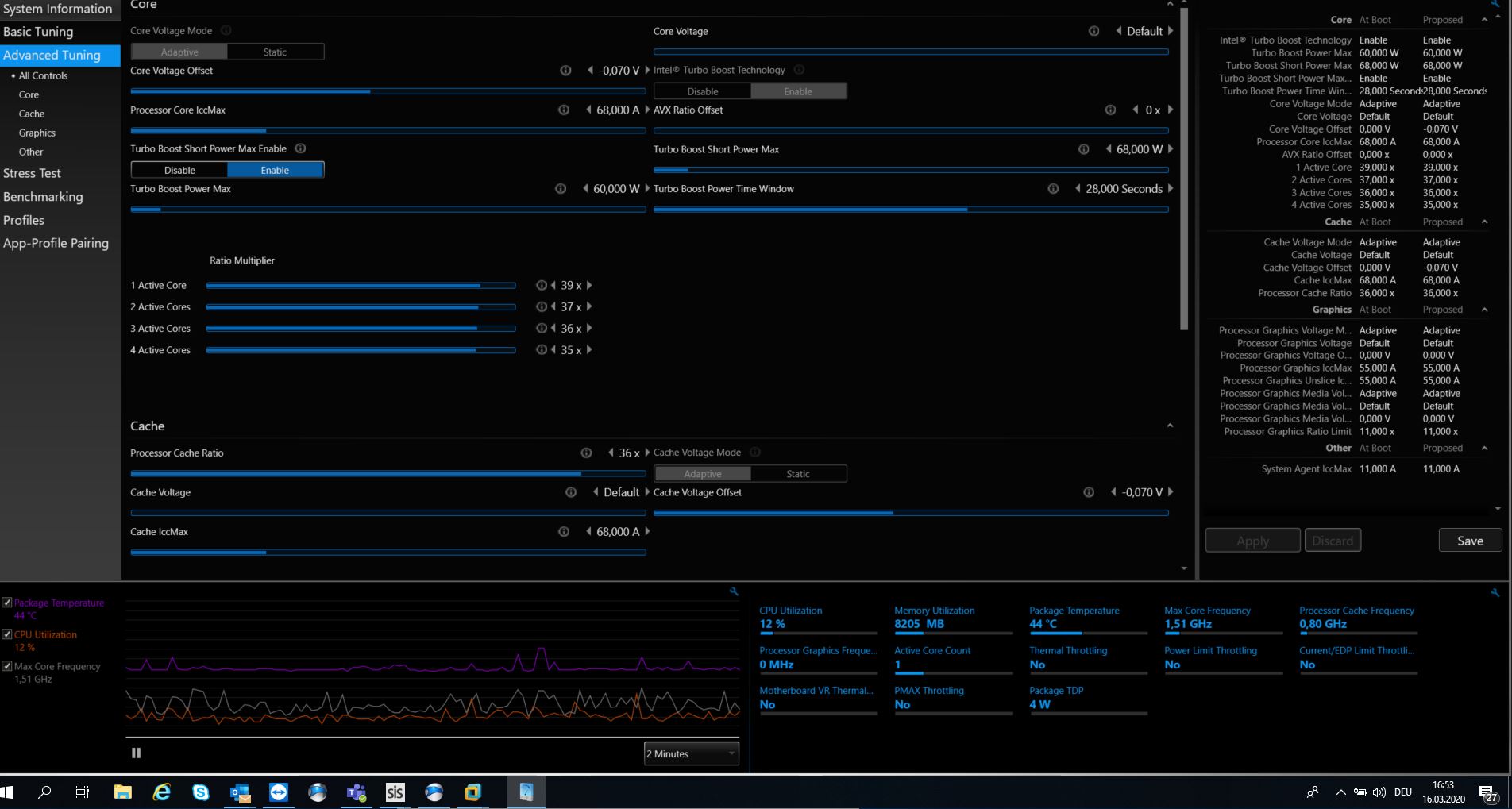Image resolution: width=1512 pixels, height=809 pixels.
Task: Open App-Profile Pairing
Action: 56,243
